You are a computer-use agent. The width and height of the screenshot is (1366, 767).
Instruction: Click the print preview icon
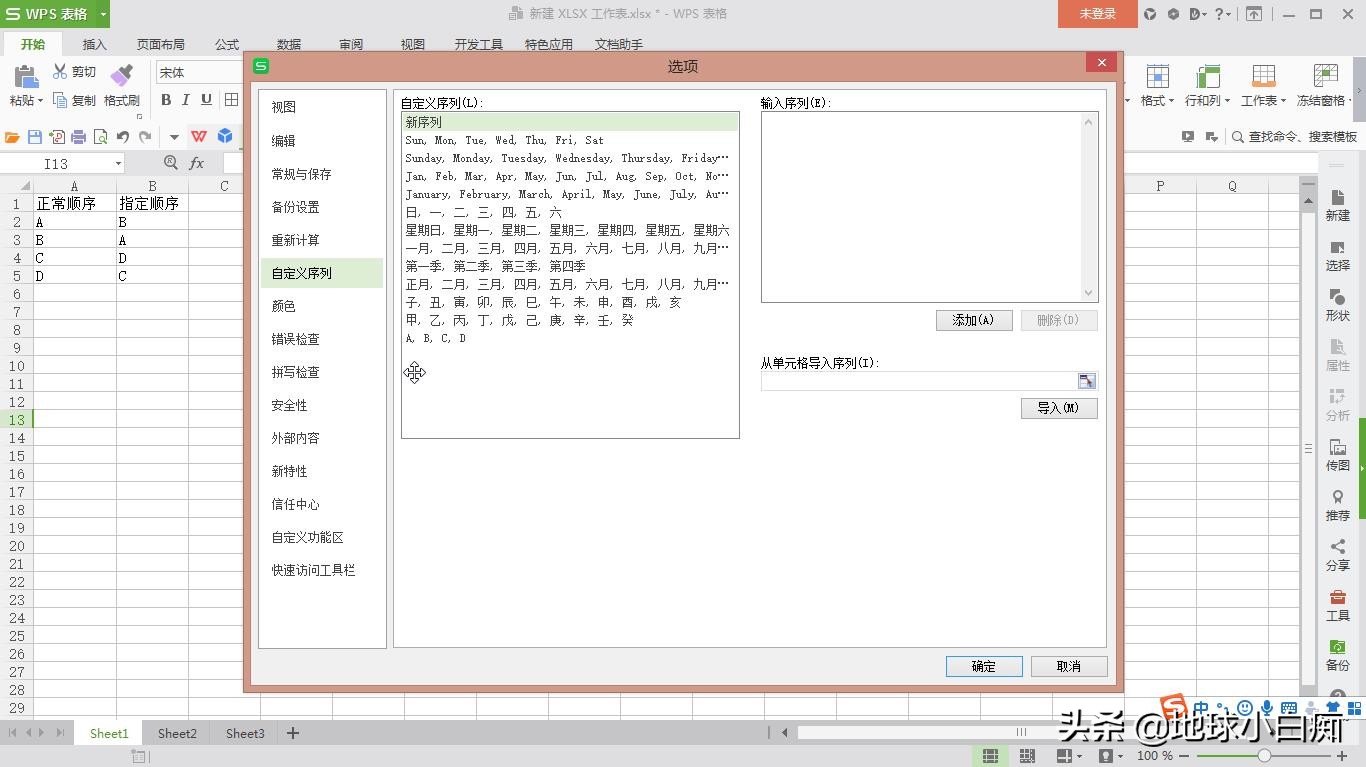coord(100,137)
